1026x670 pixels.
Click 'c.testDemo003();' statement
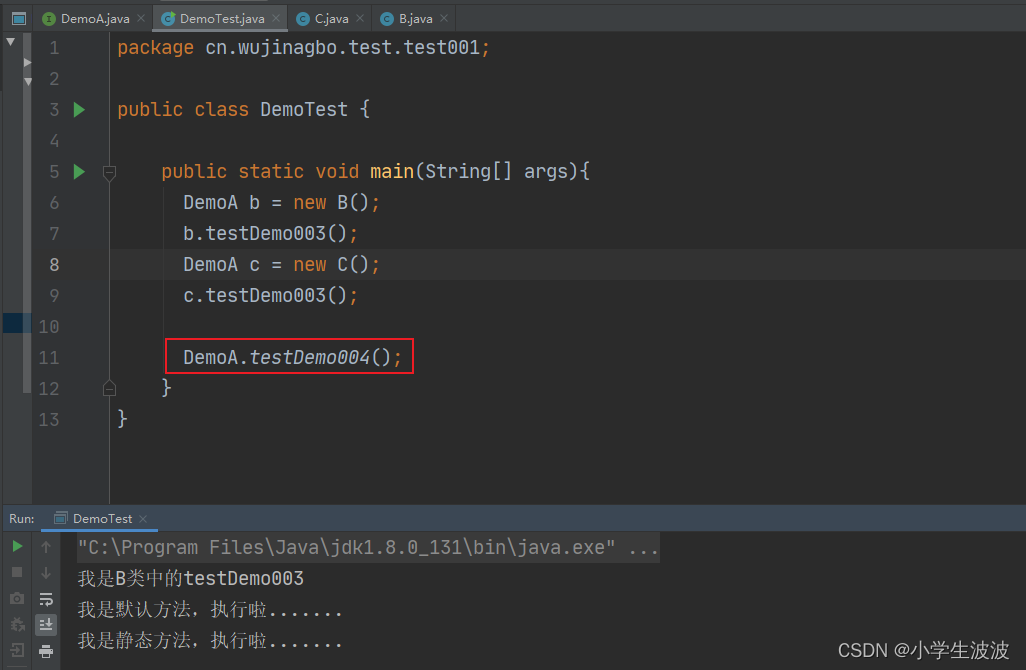pyautogui.click(x=270, y=296)
